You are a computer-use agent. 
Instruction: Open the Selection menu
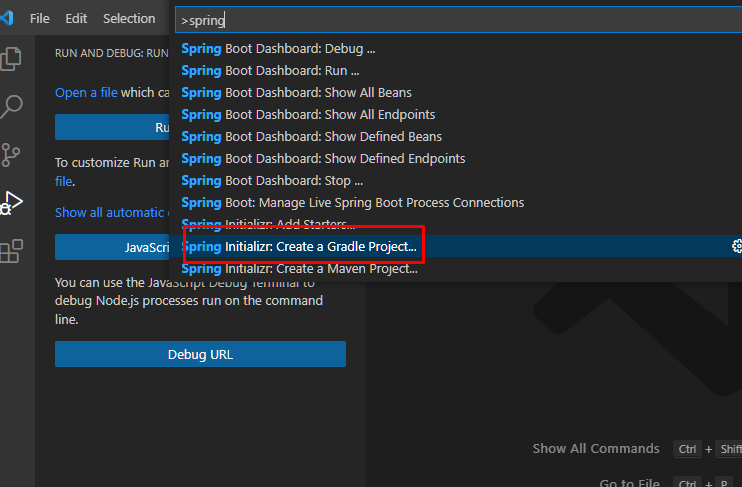point(129,18)
